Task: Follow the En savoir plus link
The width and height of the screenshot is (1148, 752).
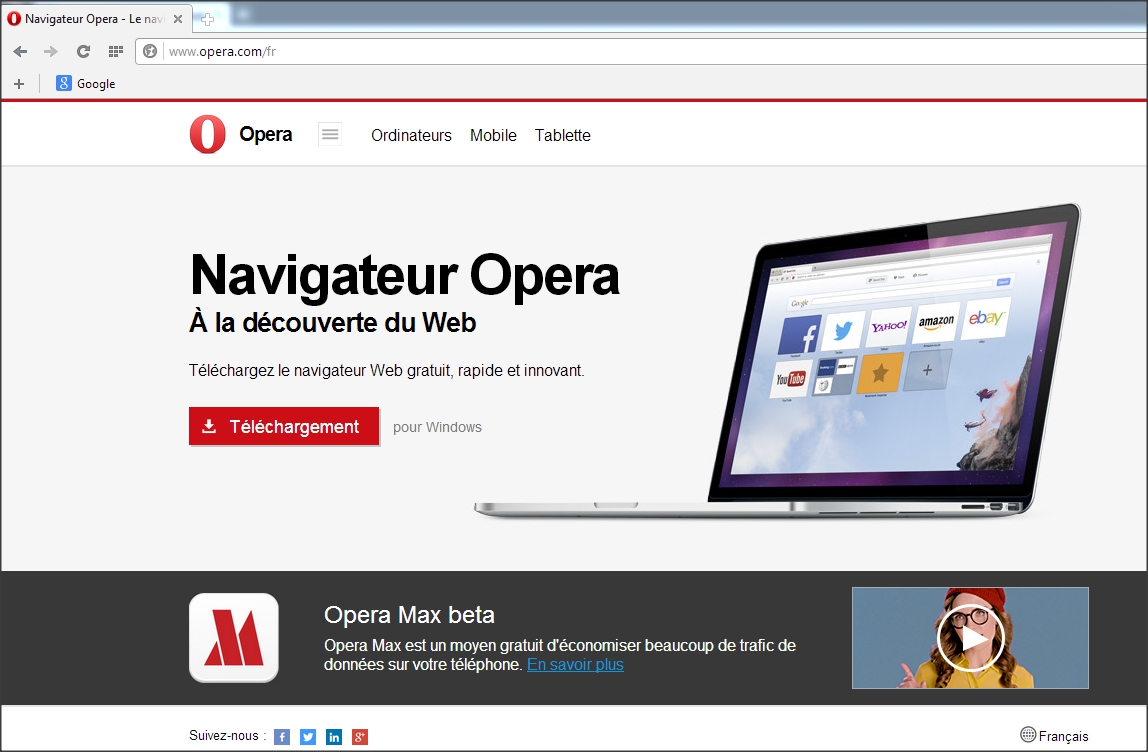Action: (575, 664)
